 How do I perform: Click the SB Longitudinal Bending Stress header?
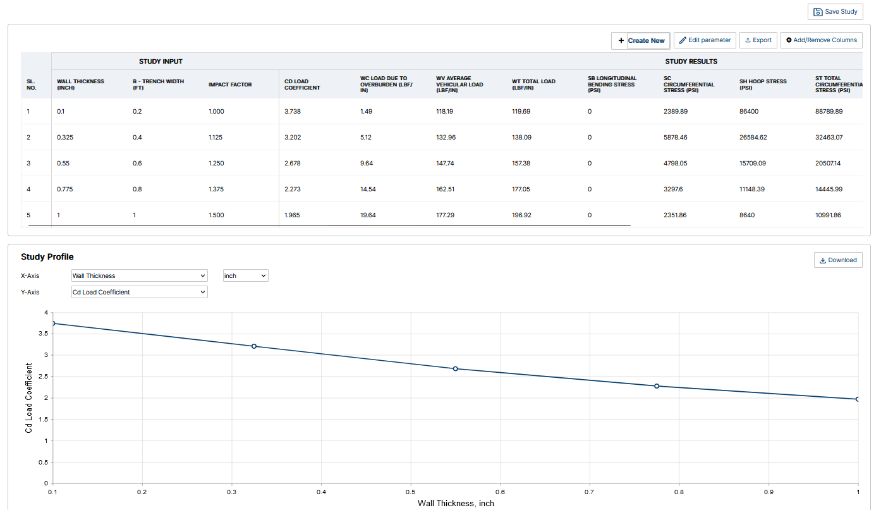click(x=612, y=84)
